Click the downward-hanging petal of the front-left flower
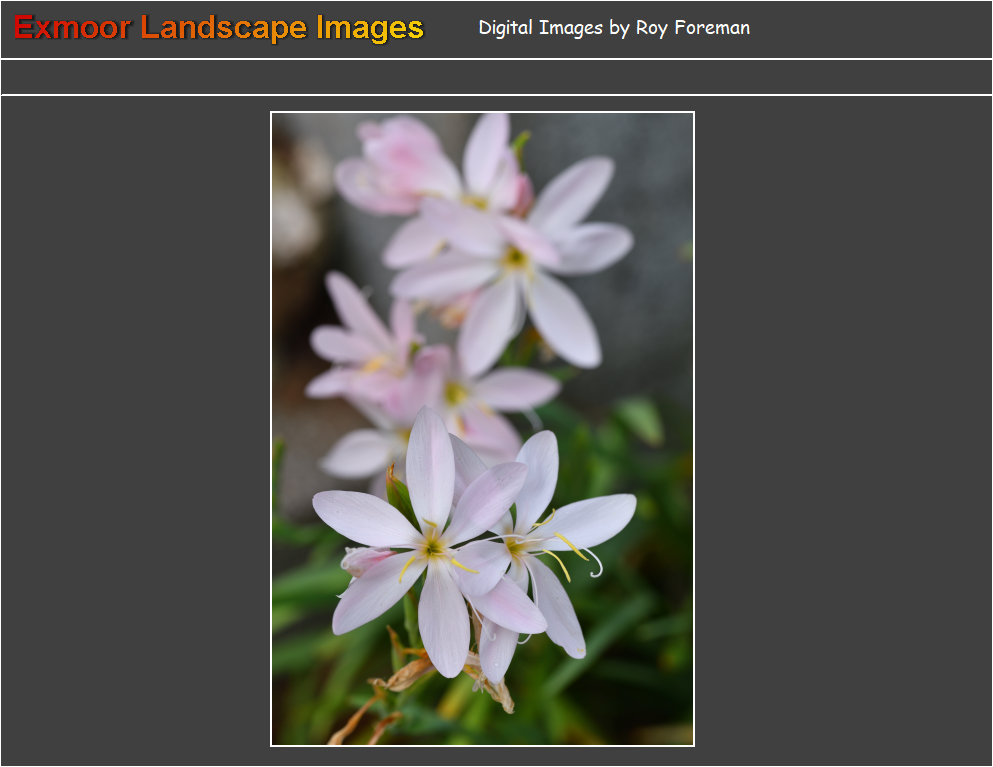Viewport: 993px width, 767px height. [443, 620]
